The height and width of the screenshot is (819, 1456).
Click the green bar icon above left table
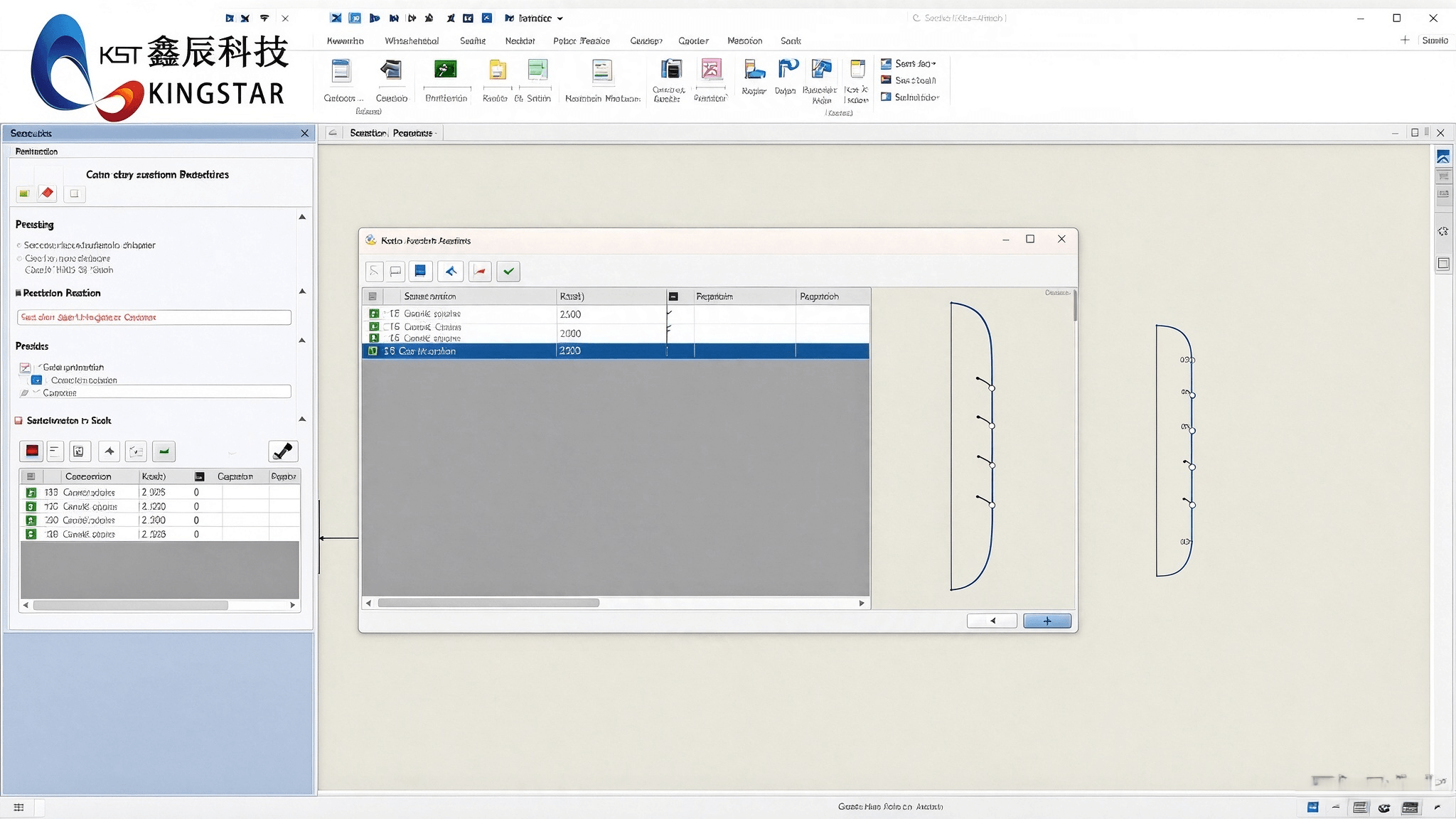pyautogui.click(x=164, y=451)
